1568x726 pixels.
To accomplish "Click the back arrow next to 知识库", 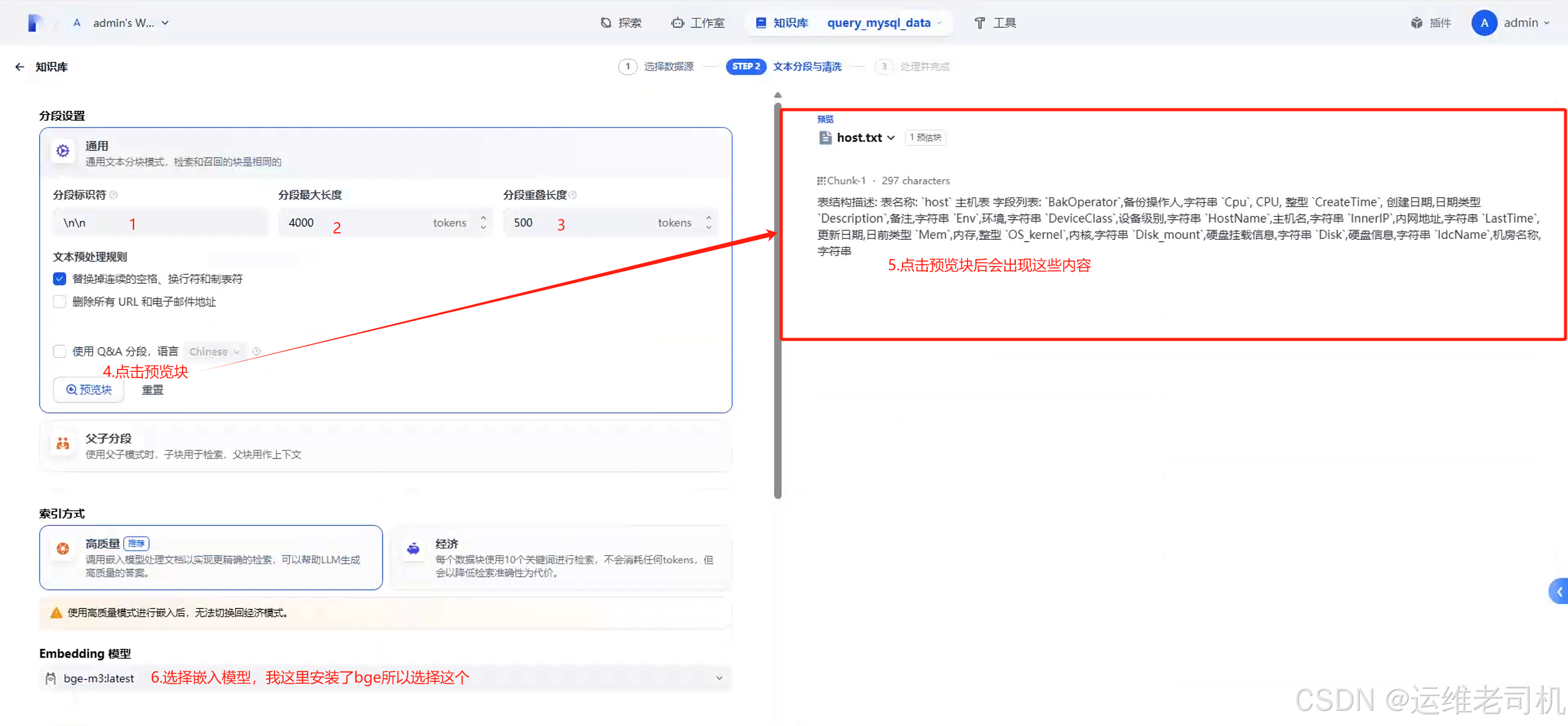I will (20, 67).
